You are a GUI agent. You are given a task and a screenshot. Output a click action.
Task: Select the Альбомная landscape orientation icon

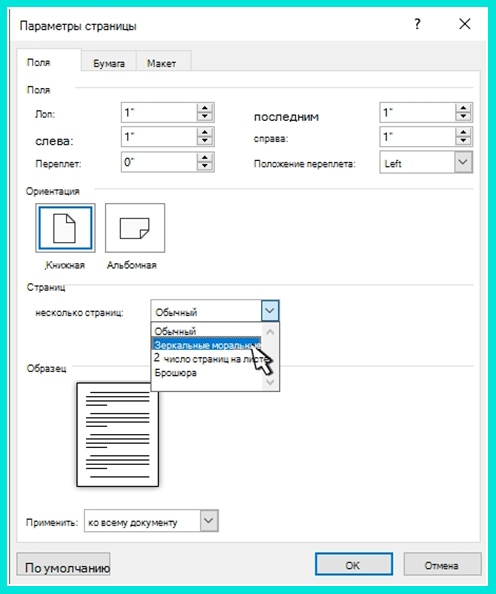tap(135, 228)
